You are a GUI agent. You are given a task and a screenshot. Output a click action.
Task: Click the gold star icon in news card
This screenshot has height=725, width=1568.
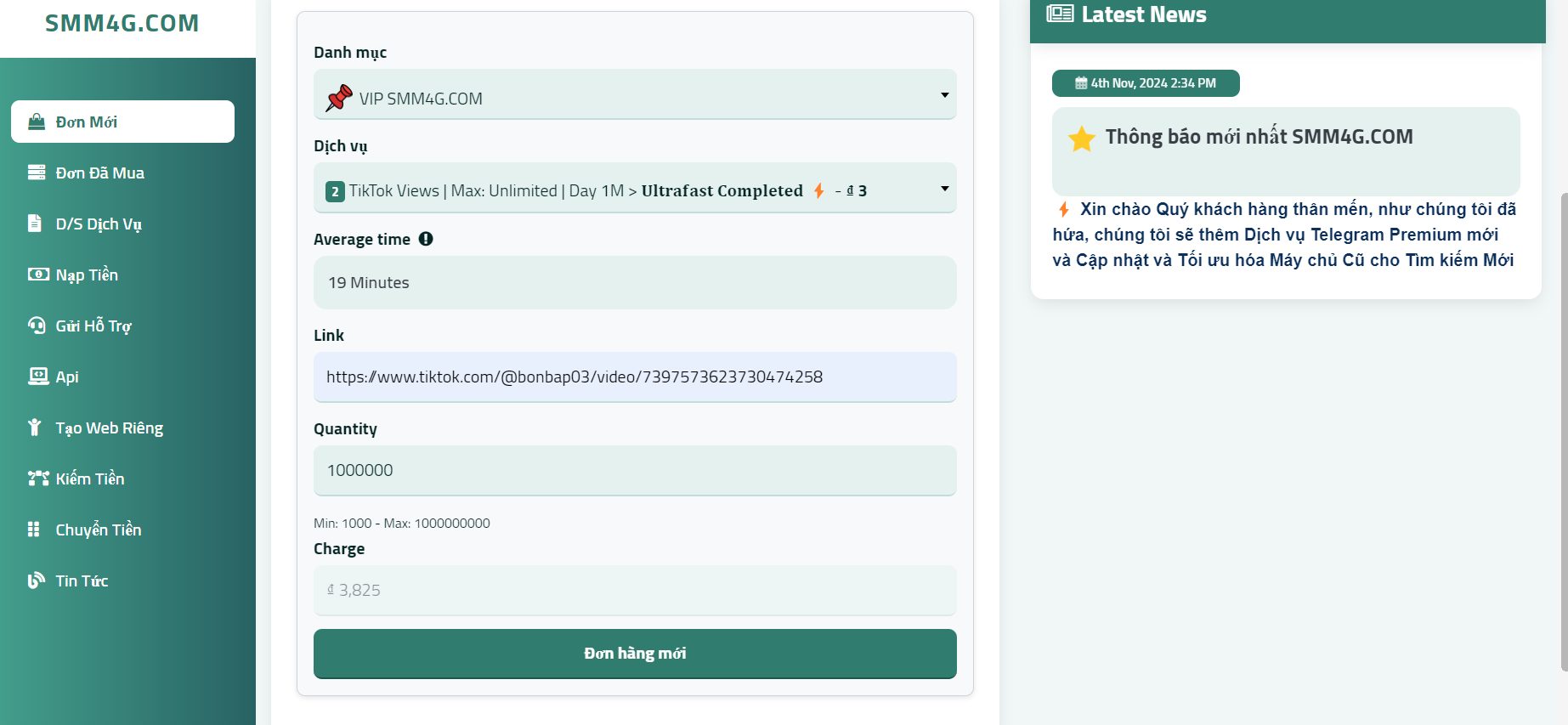coord(1082,139)
